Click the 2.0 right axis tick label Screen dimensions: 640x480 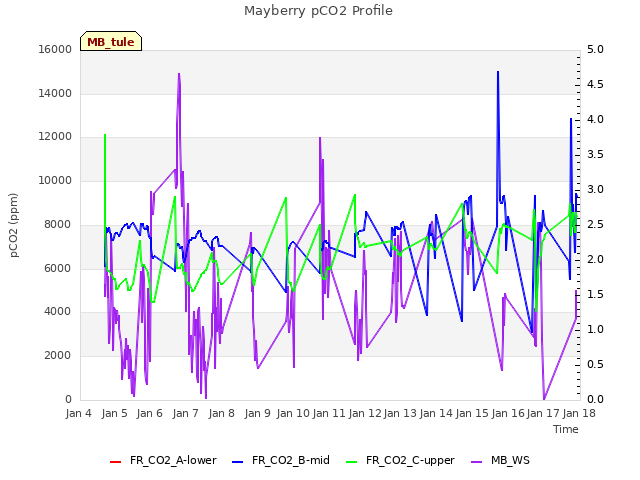[x=595, y=260]
